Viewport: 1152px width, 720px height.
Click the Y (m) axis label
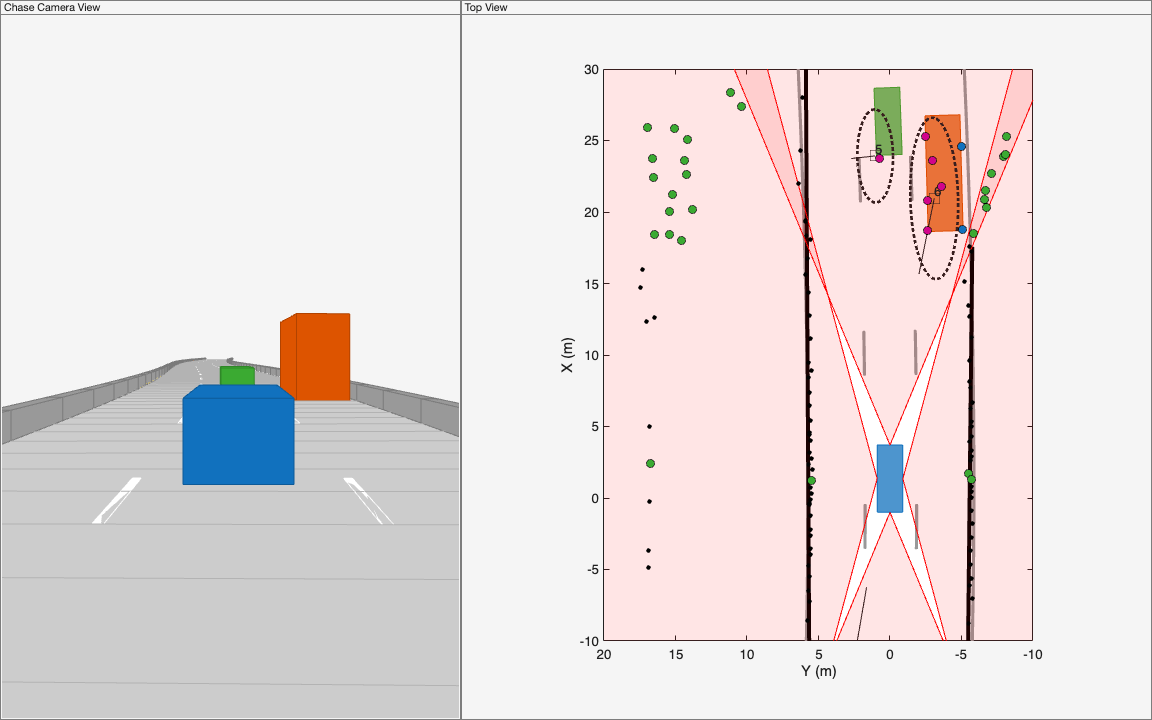coord(818,671)
